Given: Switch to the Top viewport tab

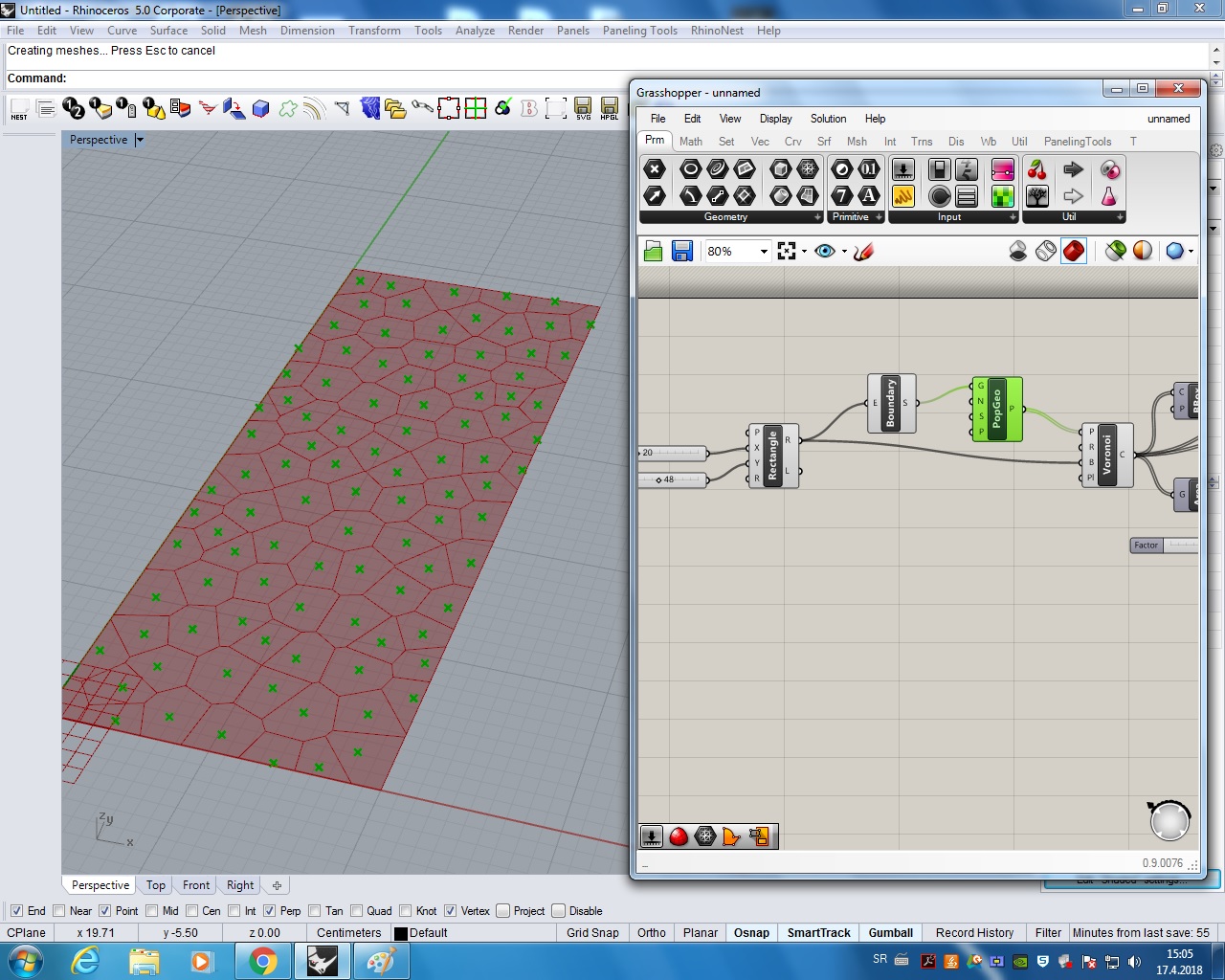Looking at the screenshot, I should 156,885.
